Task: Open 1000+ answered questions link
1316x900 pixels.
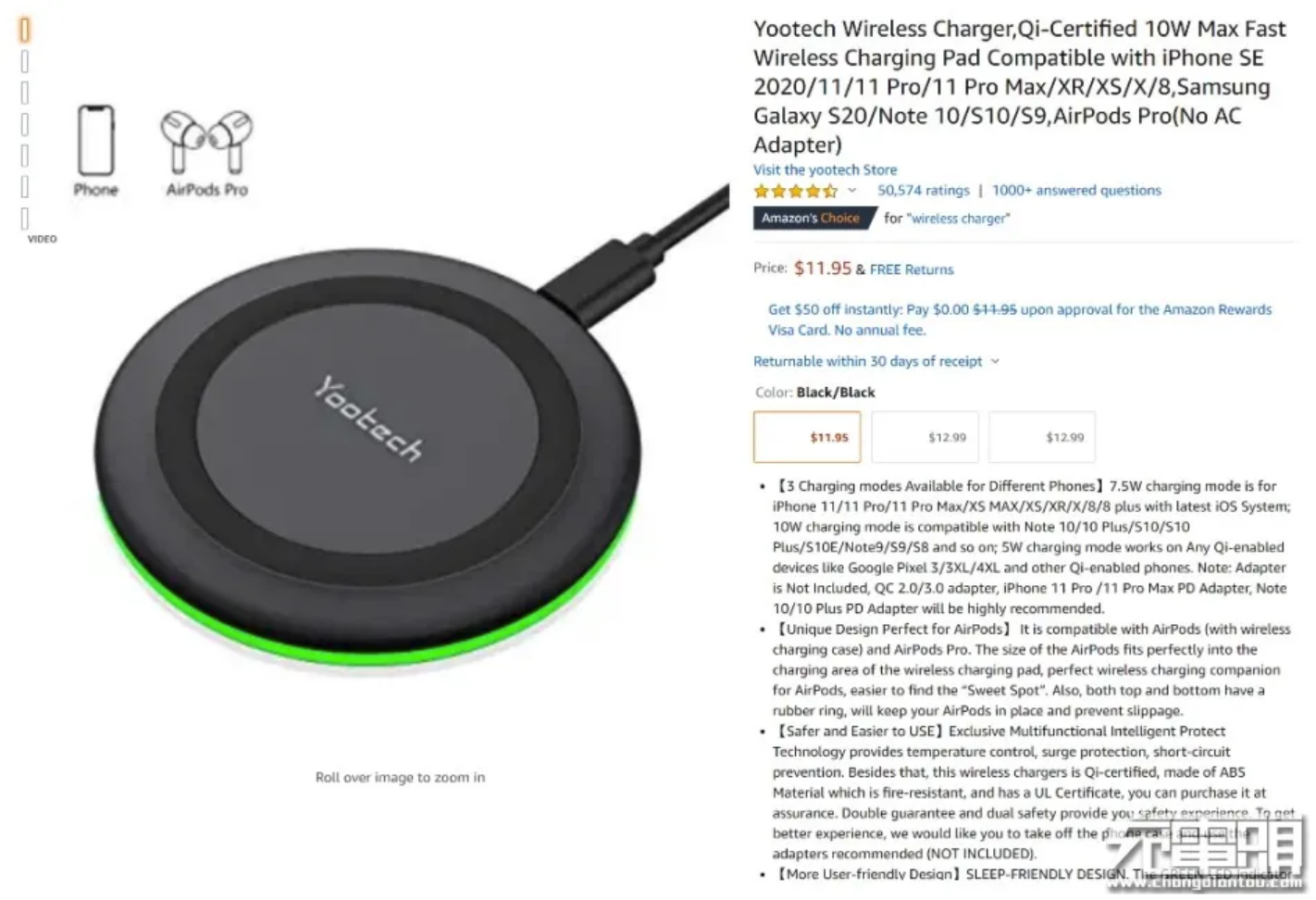Action: coord(1076,190)
